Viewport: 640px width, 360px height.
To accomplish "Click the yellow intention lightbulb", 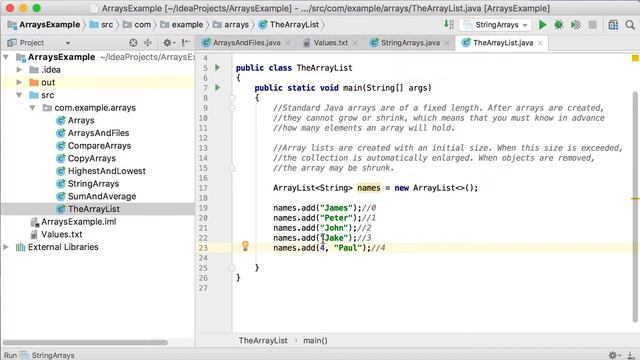I will 245,246.
